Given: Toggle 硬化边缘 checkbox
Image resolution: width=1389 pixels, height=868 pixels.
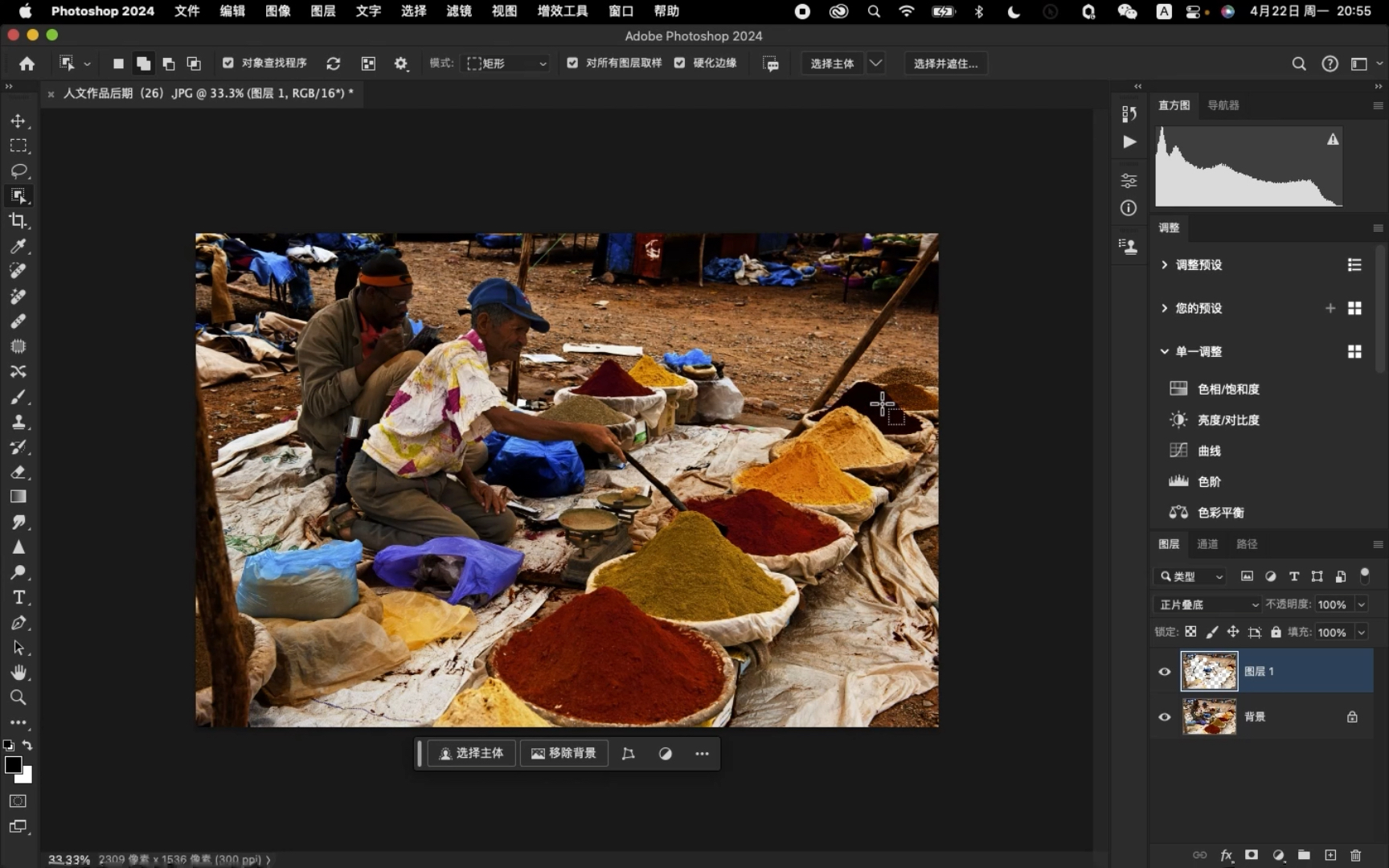Looking at the screenshot, I should (x=680, y=63).
